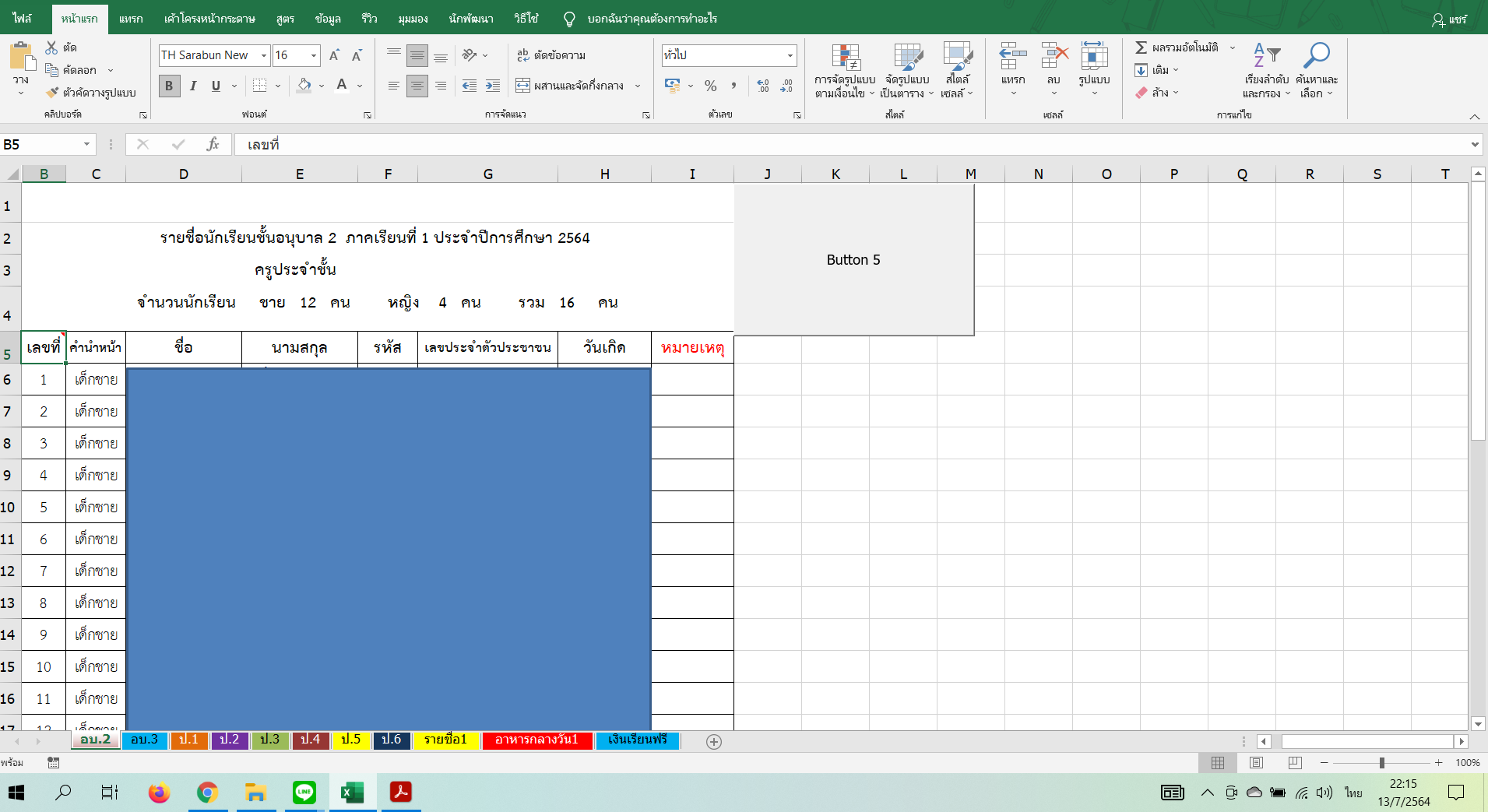Viewport: 1488px width, 812px height.
Task: Click the increase decimal icon
Action: (763, 86)
